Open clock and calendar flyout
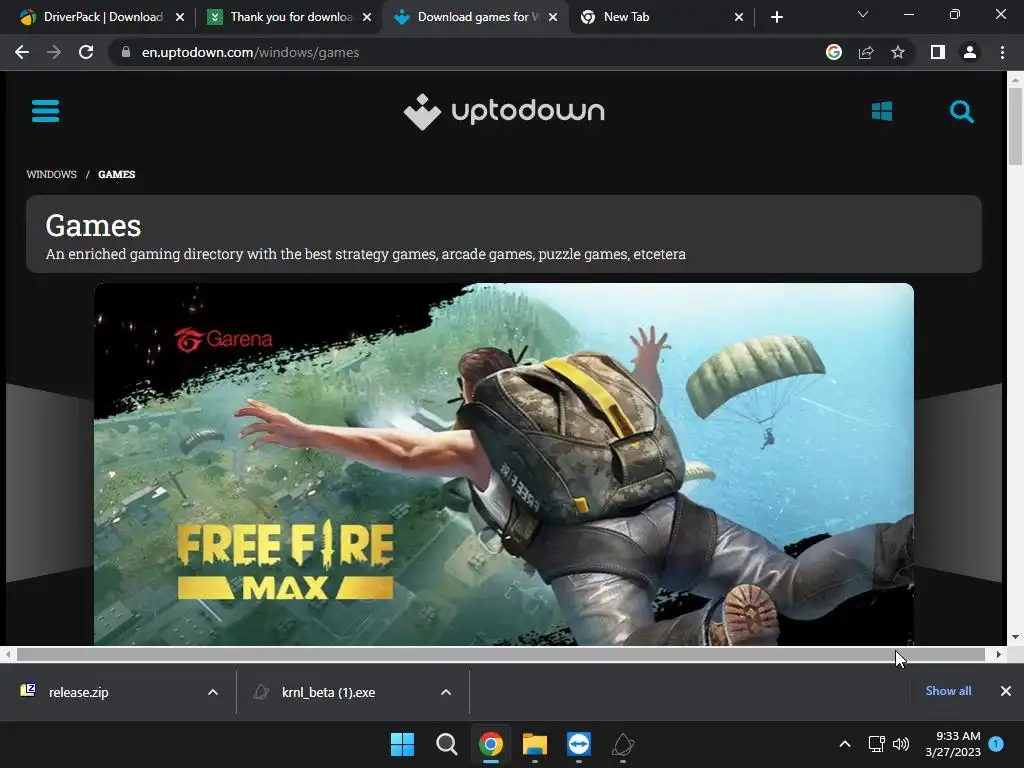1024x768 pixels. [x=953, y=744]
